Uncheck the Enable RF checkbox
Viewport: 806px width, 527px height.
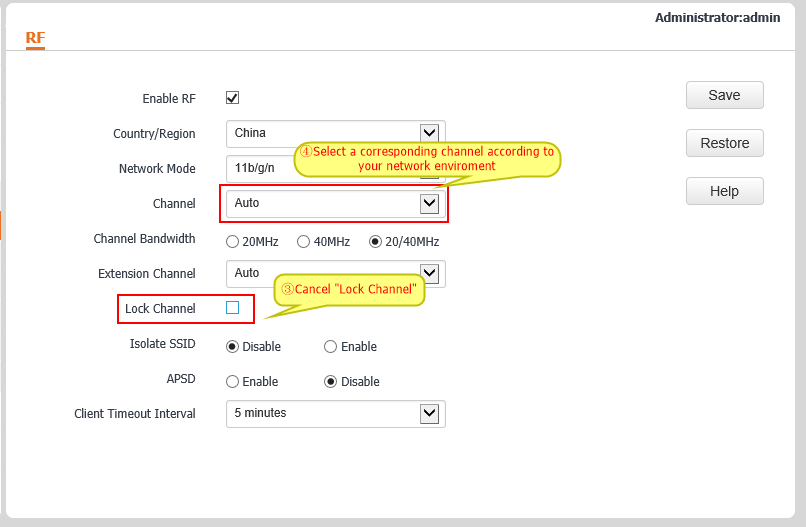[232, 98]
